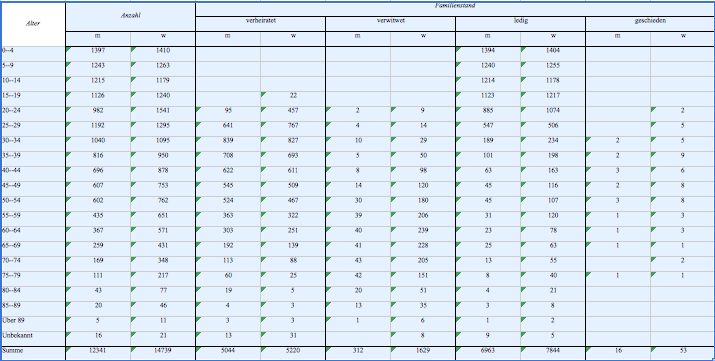Click the 'Über 89' row label

point(33,325)
